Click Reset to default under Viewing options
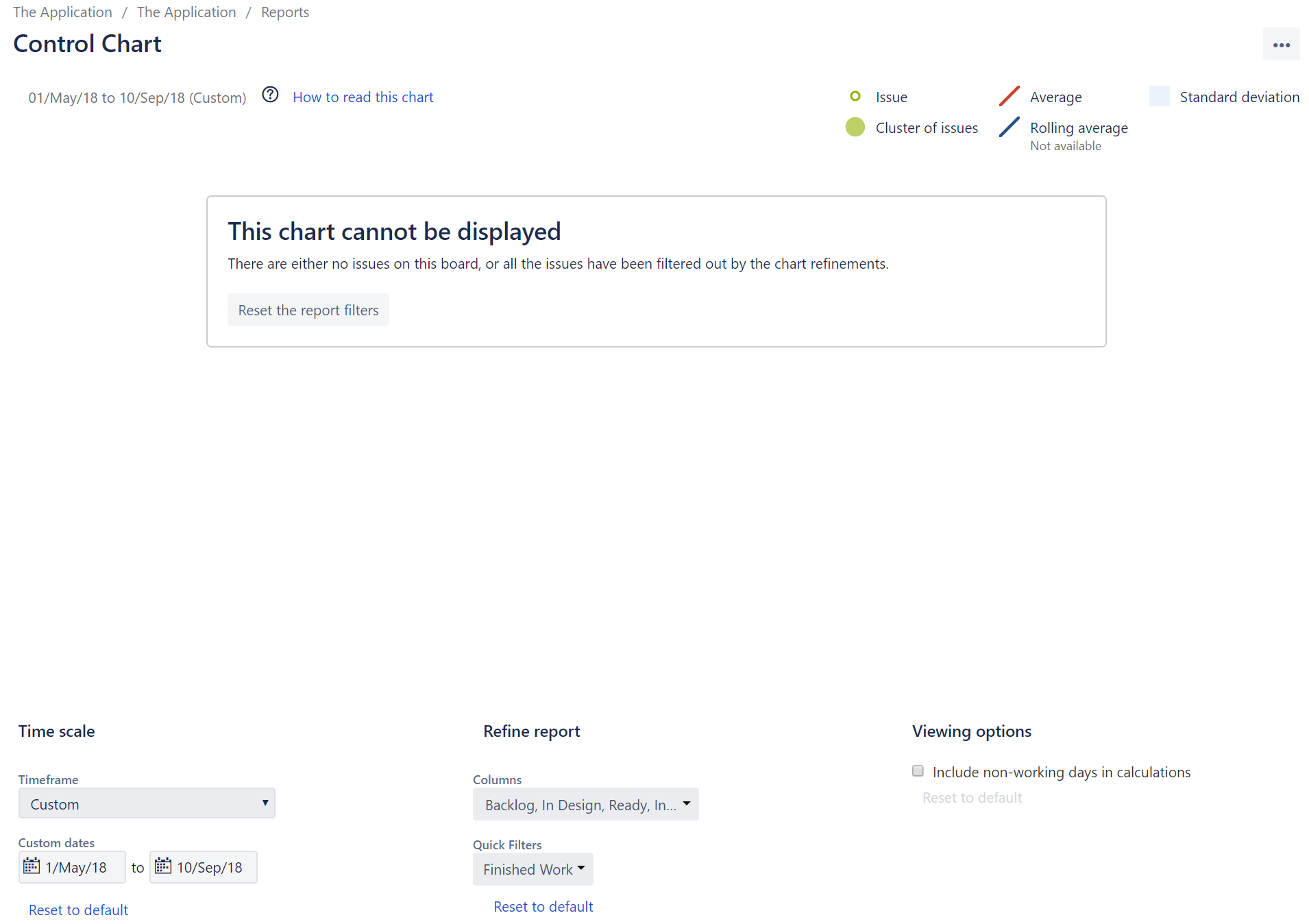Screen dimensions: 1309x924 pos(972,797)
